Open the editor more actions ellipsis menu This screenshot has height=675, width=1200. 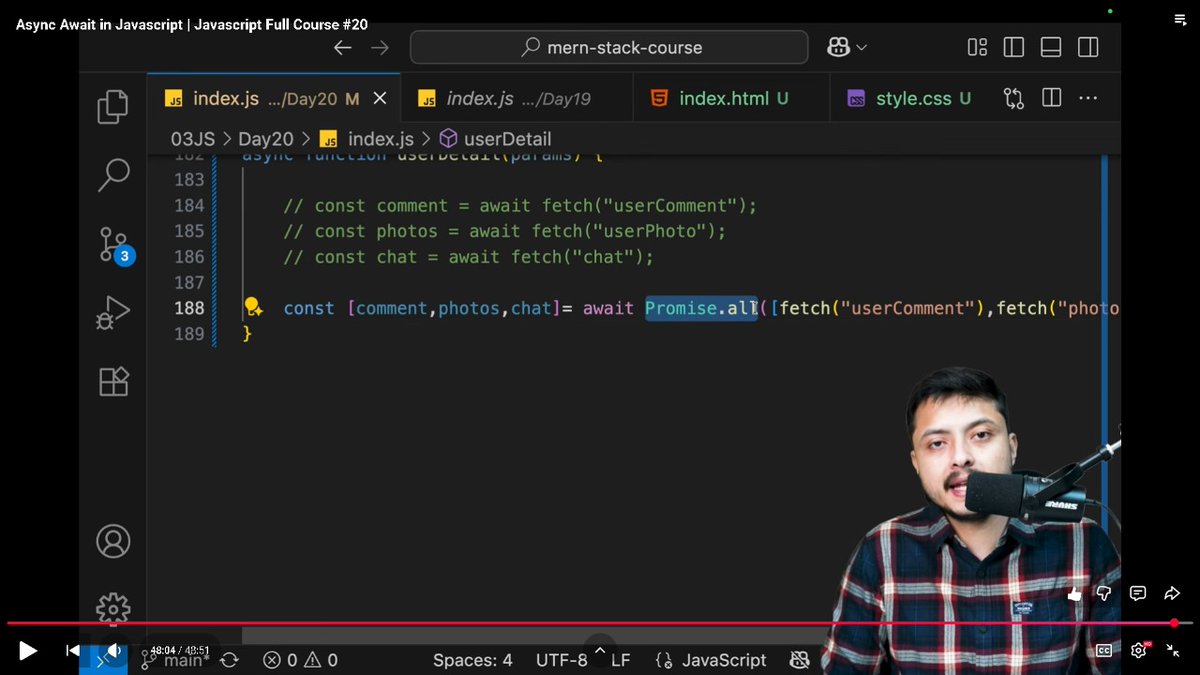tap(1088, 98)
